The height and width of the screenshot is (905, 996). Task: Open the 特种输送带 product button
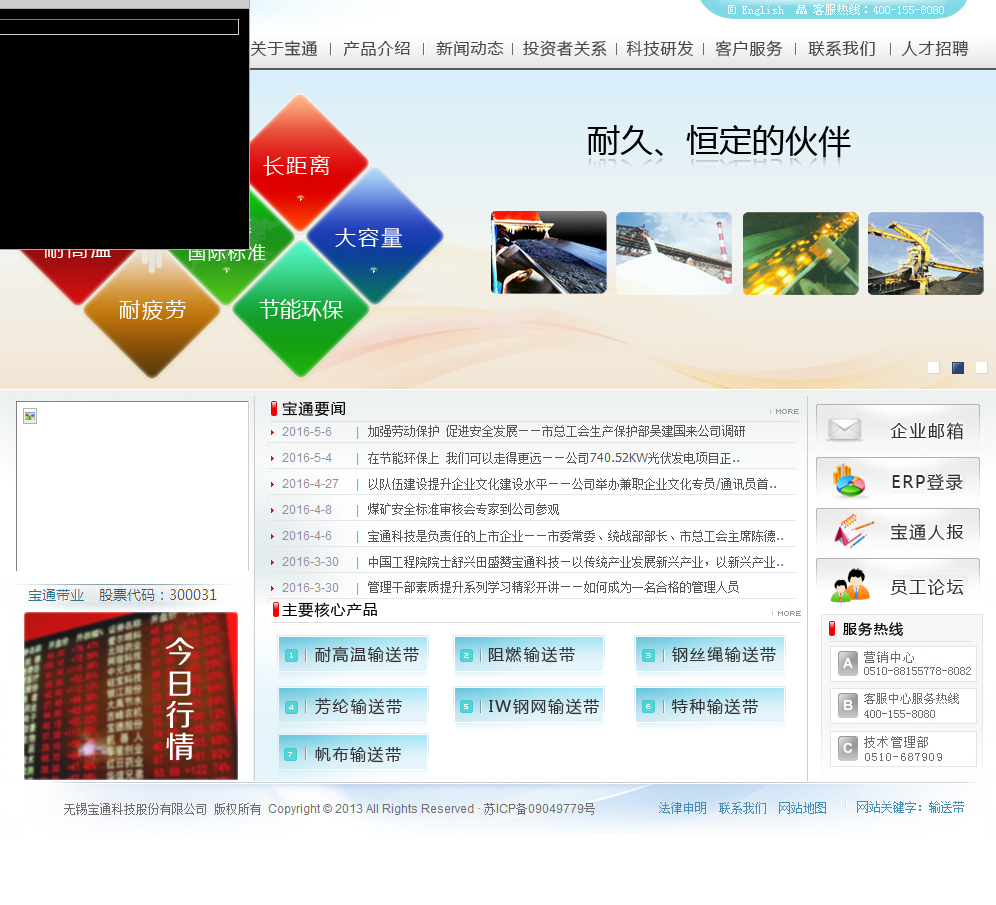(710, 706)
